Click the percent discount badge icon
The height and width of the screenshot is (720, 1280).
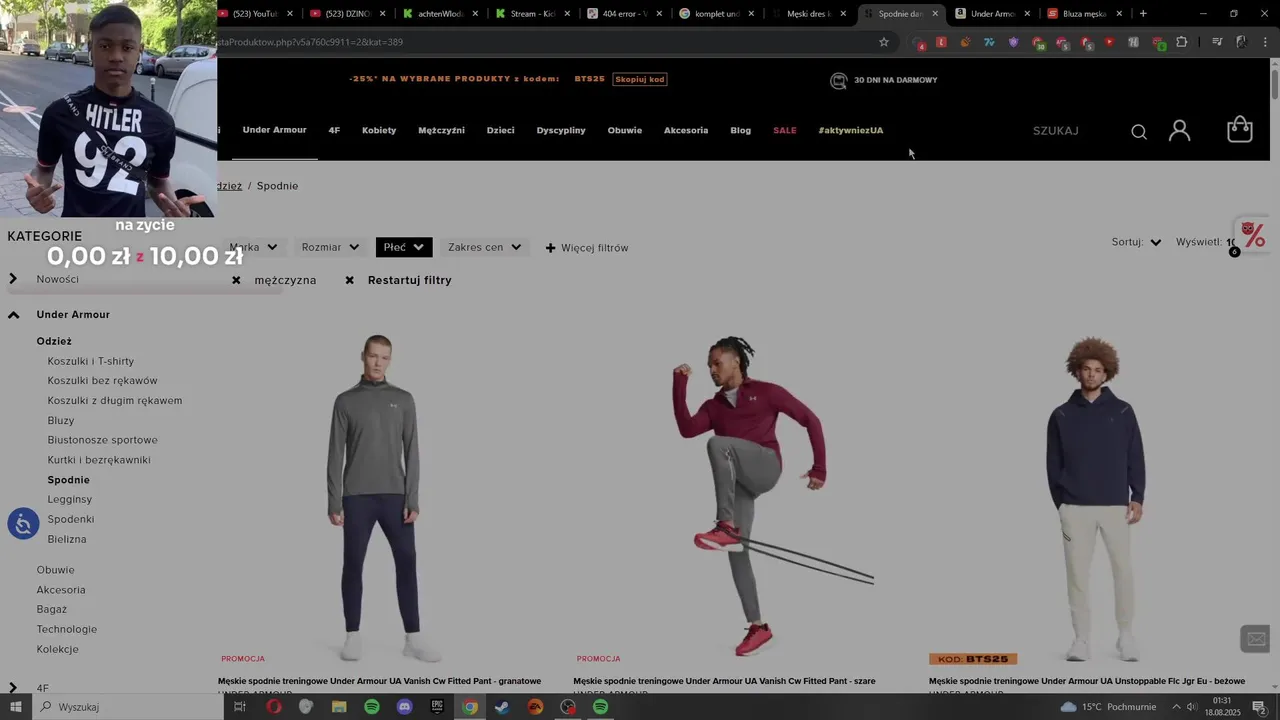point(1252,235)
